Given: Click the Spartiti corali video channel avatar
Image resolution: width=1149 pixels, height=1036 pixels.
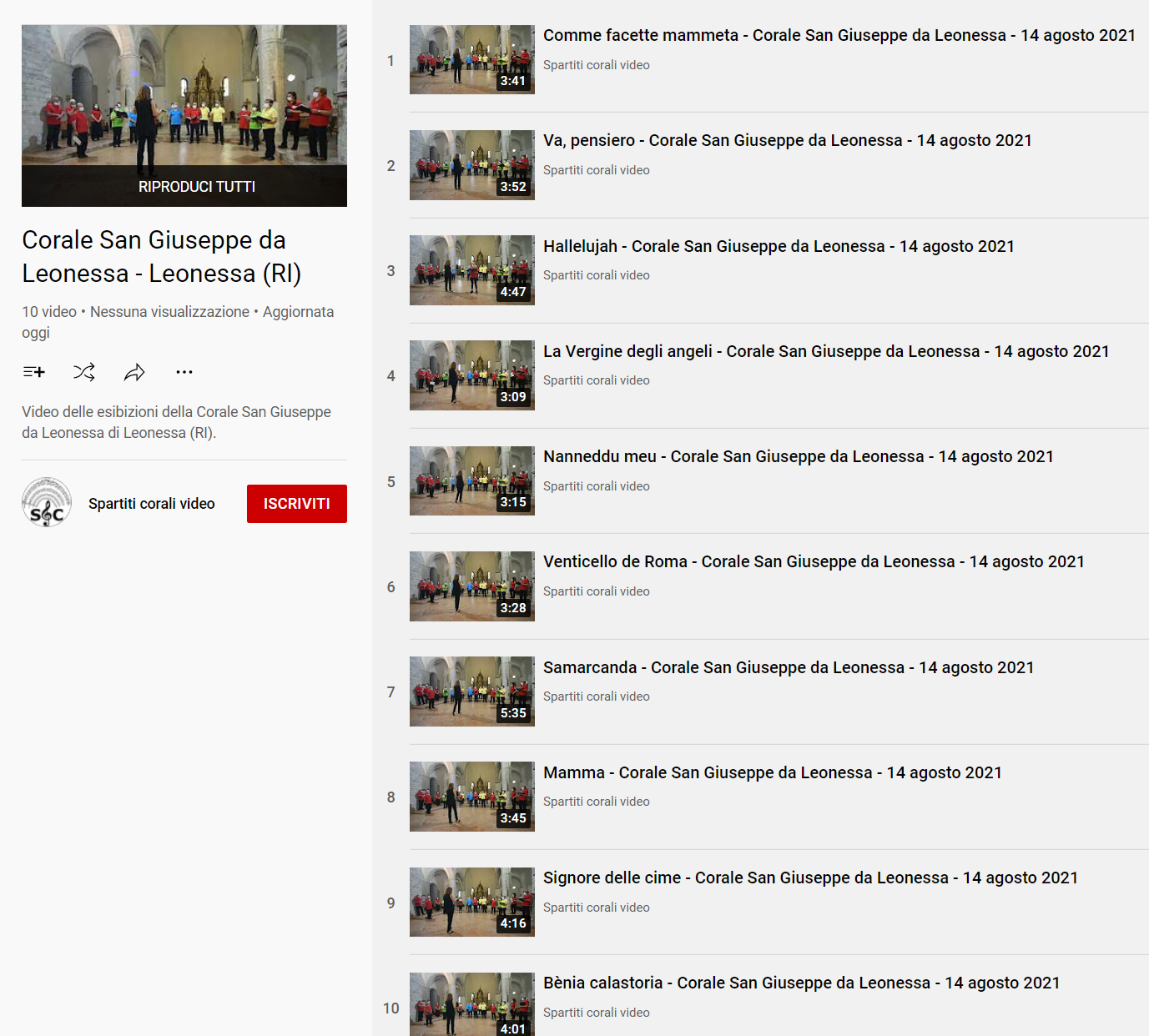Looking at the screenshot, I should click(x=47, y=503).
